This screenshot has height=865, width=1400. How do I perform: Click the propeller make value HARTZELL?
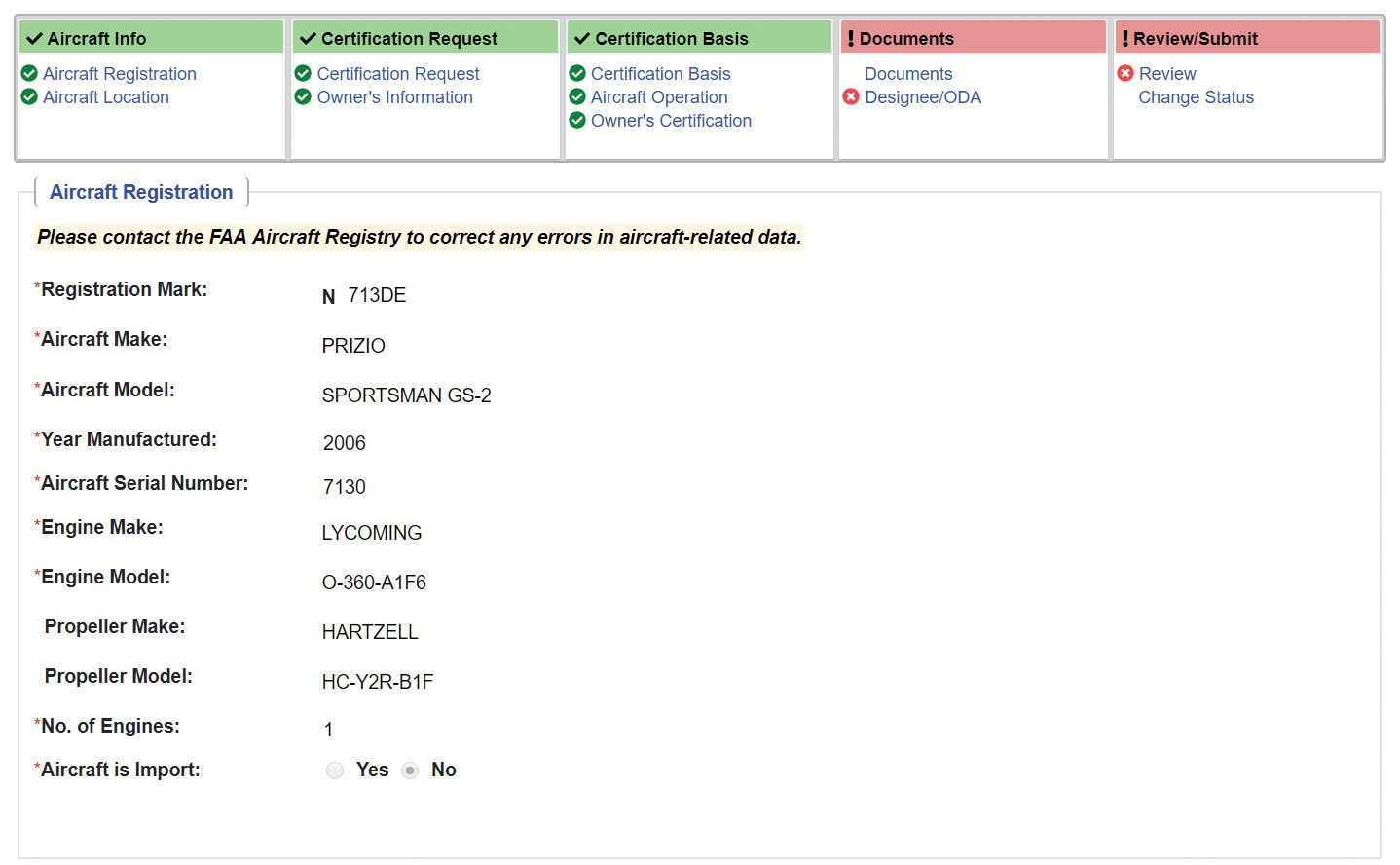pos(370,632)
